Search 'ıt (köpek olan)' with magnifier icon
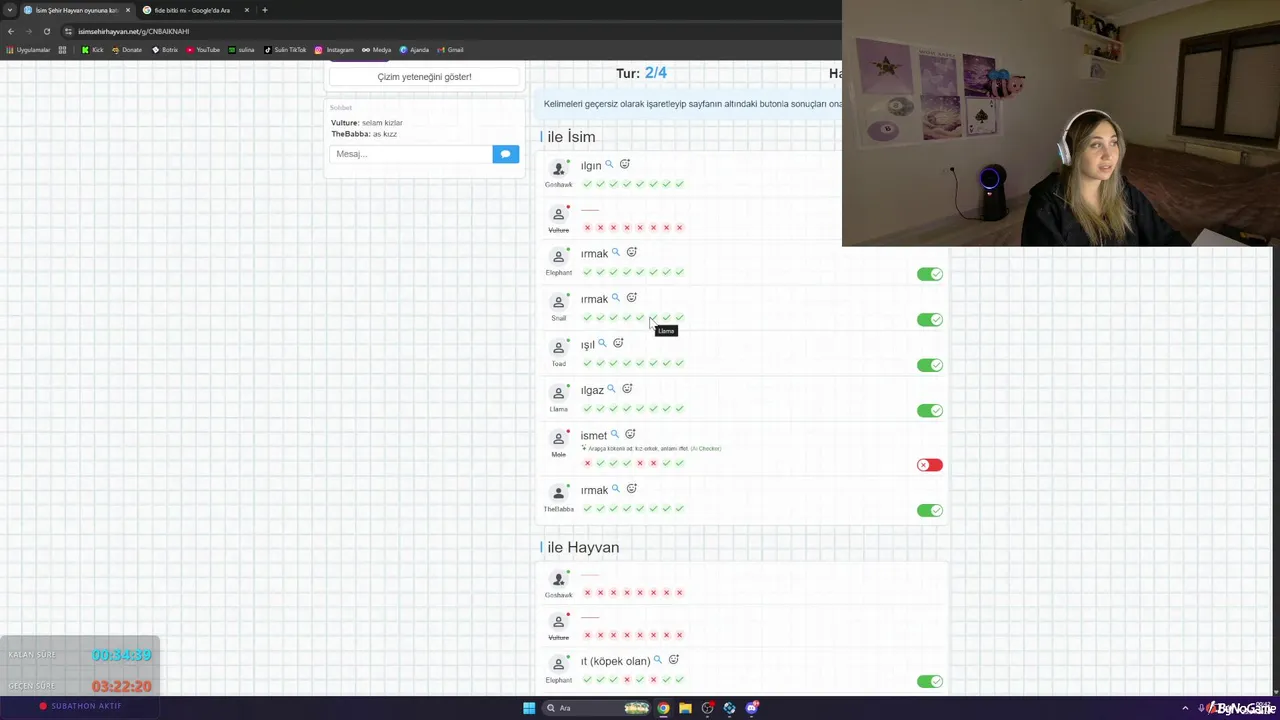1280x720 pixels. click(658, 660)
